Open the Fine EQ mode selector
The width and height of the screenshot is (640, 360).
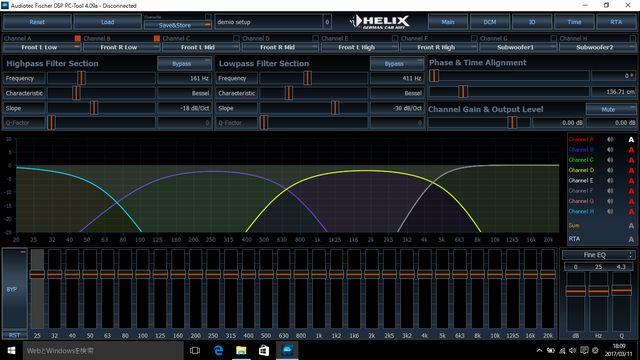(598, 255)
